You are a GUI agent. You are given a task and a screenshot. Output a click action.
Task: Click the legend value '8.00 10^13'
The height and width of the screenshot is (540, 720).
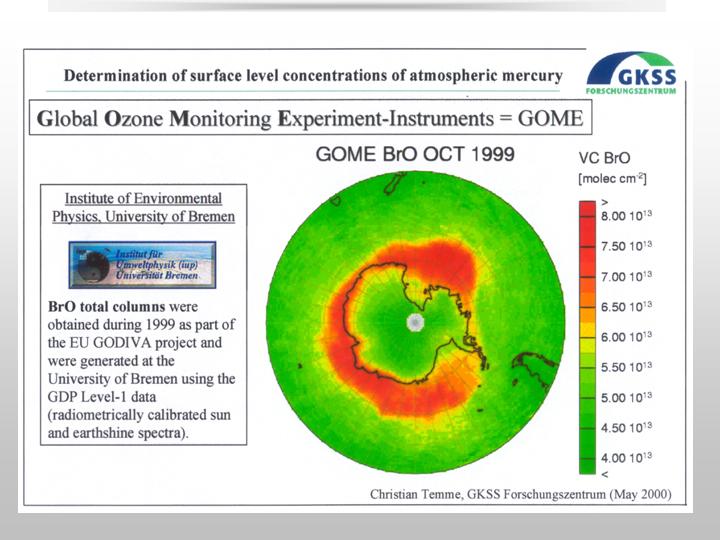tap(626, 215)
